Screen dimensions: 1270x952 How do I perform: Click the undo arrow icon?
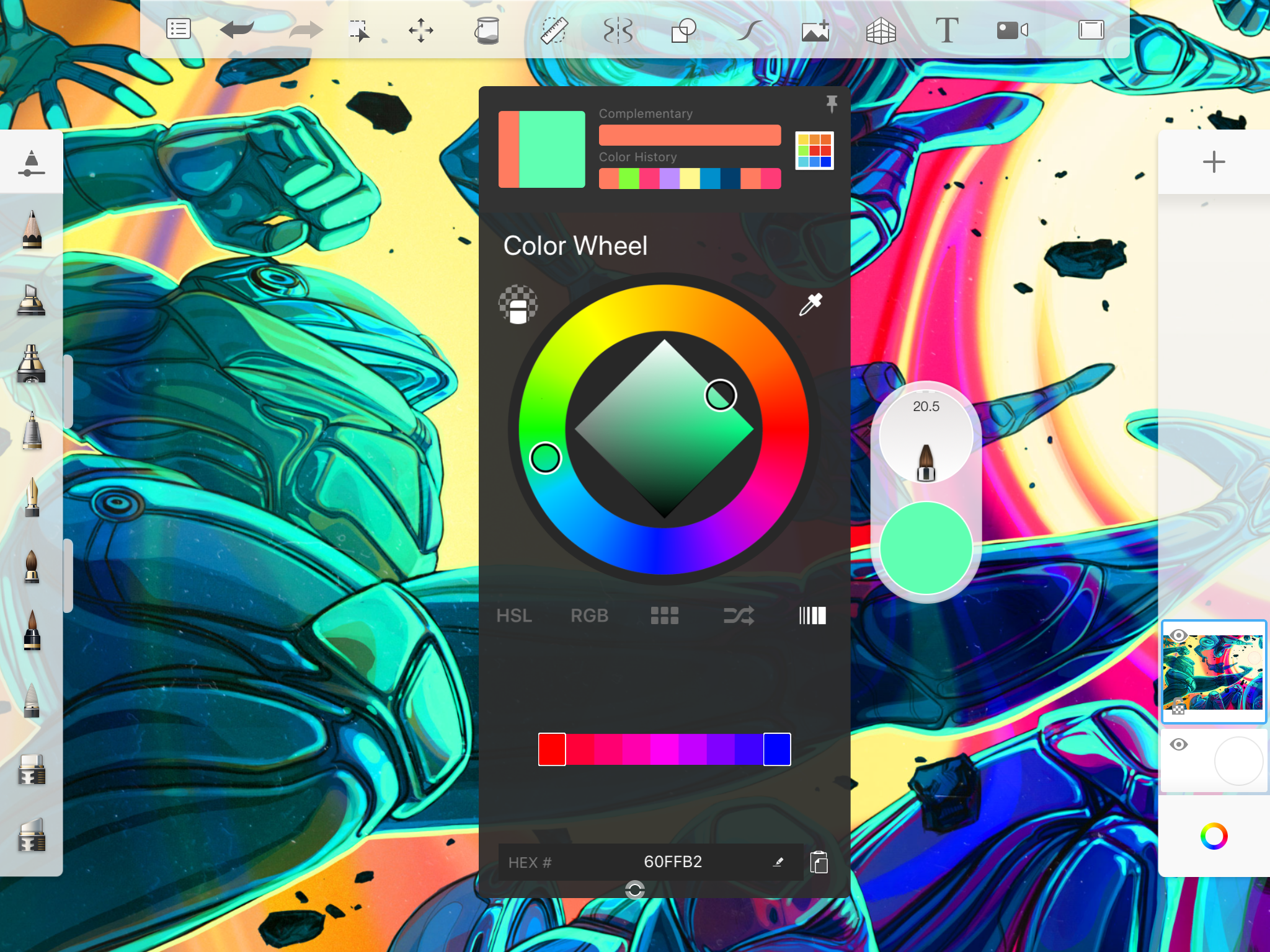tap(238, 30)
